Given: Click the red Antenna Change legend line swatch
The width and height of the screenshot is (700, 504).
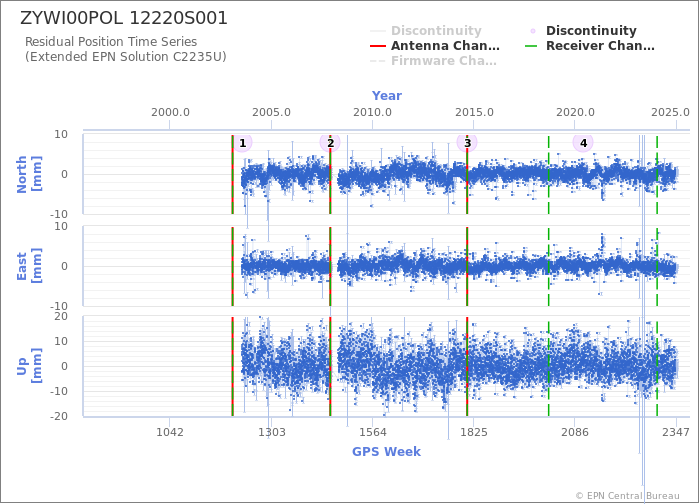Looking at the screenshot, I should point(378,46).
